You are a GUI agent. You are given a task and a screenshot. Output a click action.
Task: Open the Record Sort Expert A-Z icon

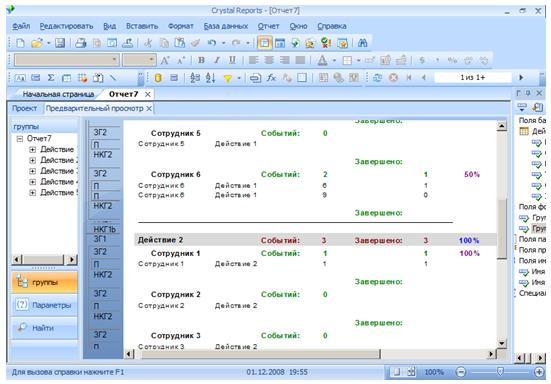210,78
